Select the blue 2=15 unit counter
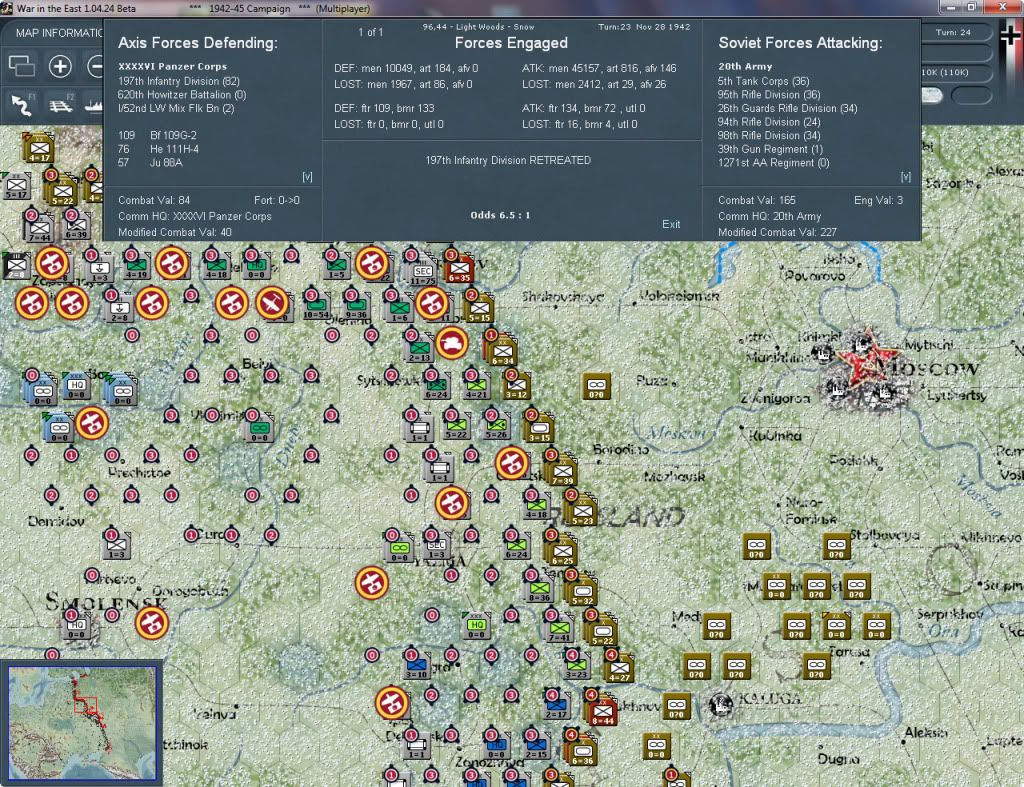1024x787 pixels. [537, 746]
